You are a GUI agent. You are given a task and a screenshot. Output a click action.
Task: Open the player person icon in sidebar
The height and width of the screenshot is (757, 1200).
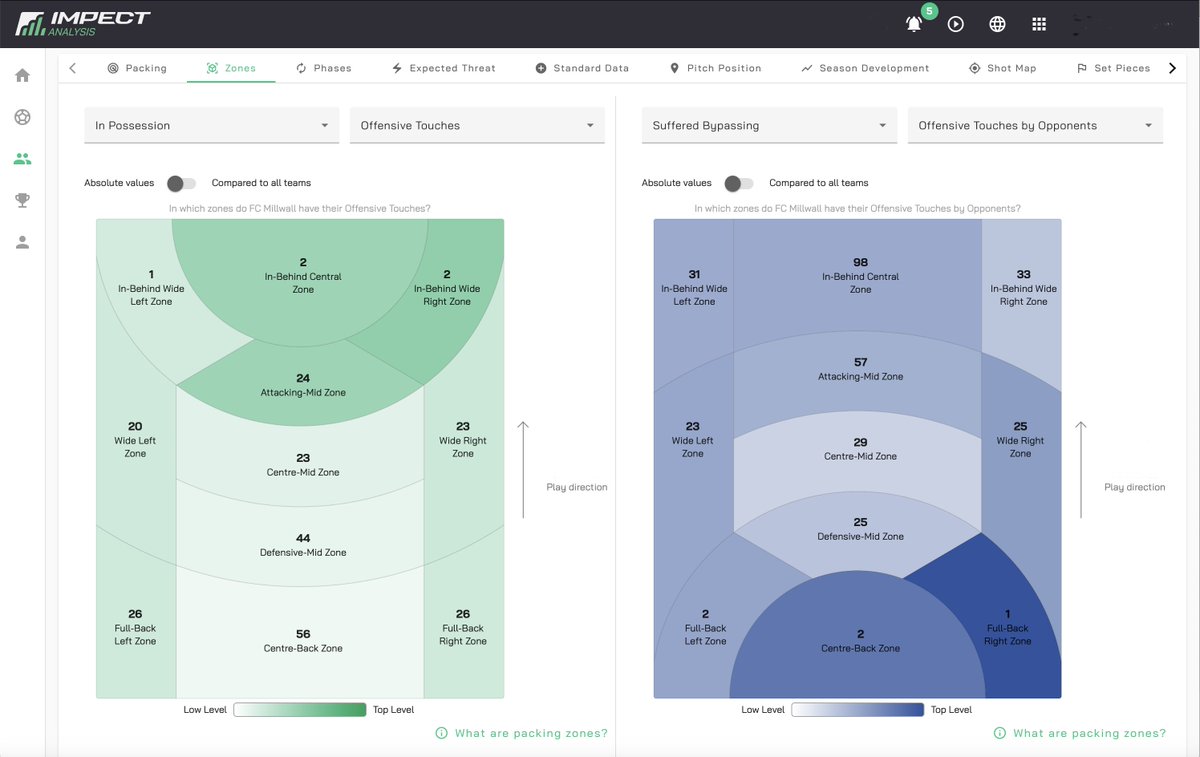click(x=22, y=242)
